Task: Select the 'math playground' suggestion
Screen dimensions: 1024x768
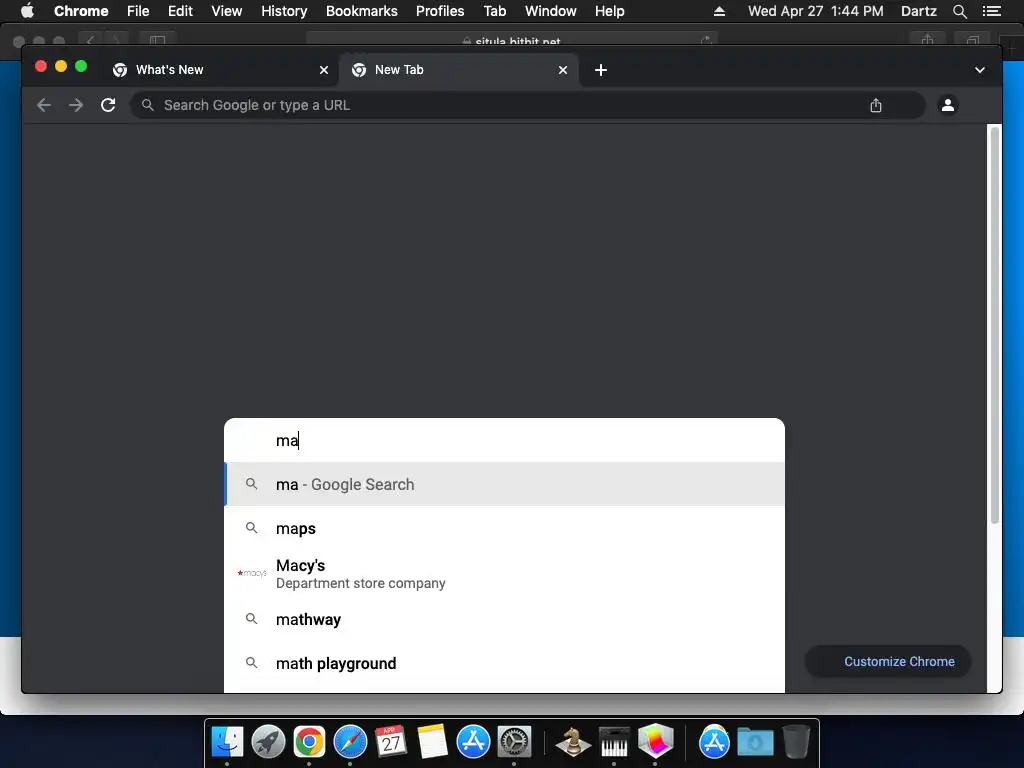Action: pos(504,664)
